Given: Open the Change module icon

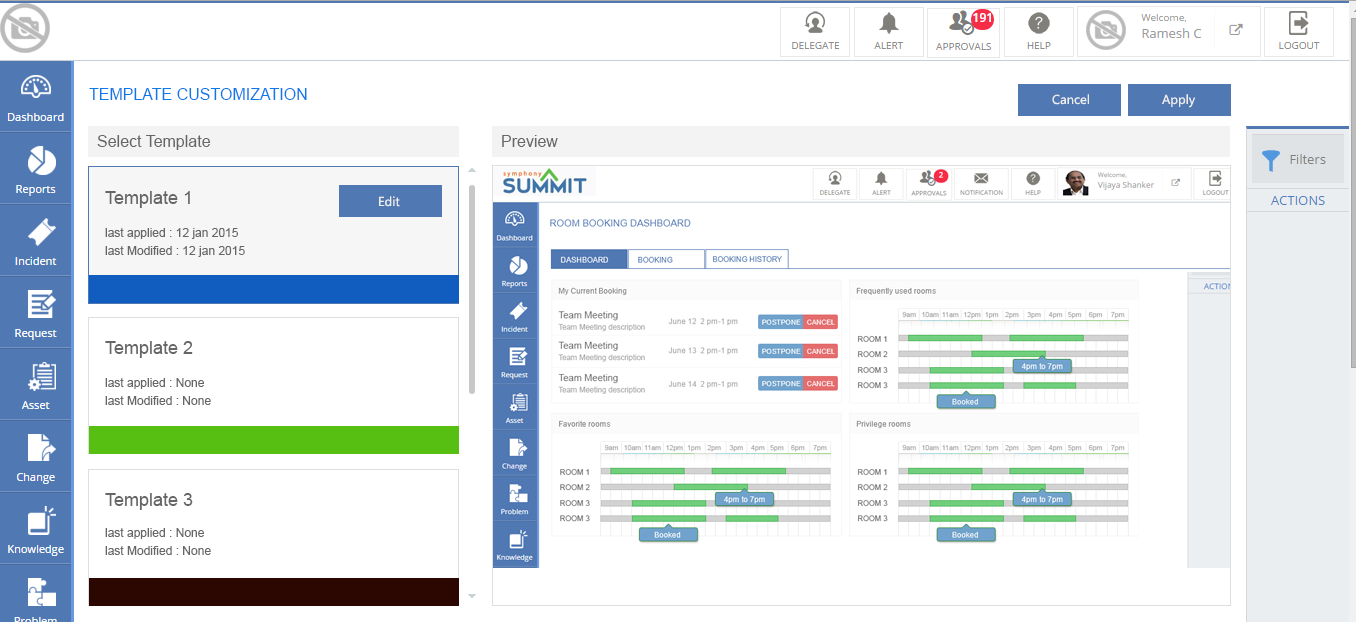Looking at the screenshot, I should coord(36,458).
